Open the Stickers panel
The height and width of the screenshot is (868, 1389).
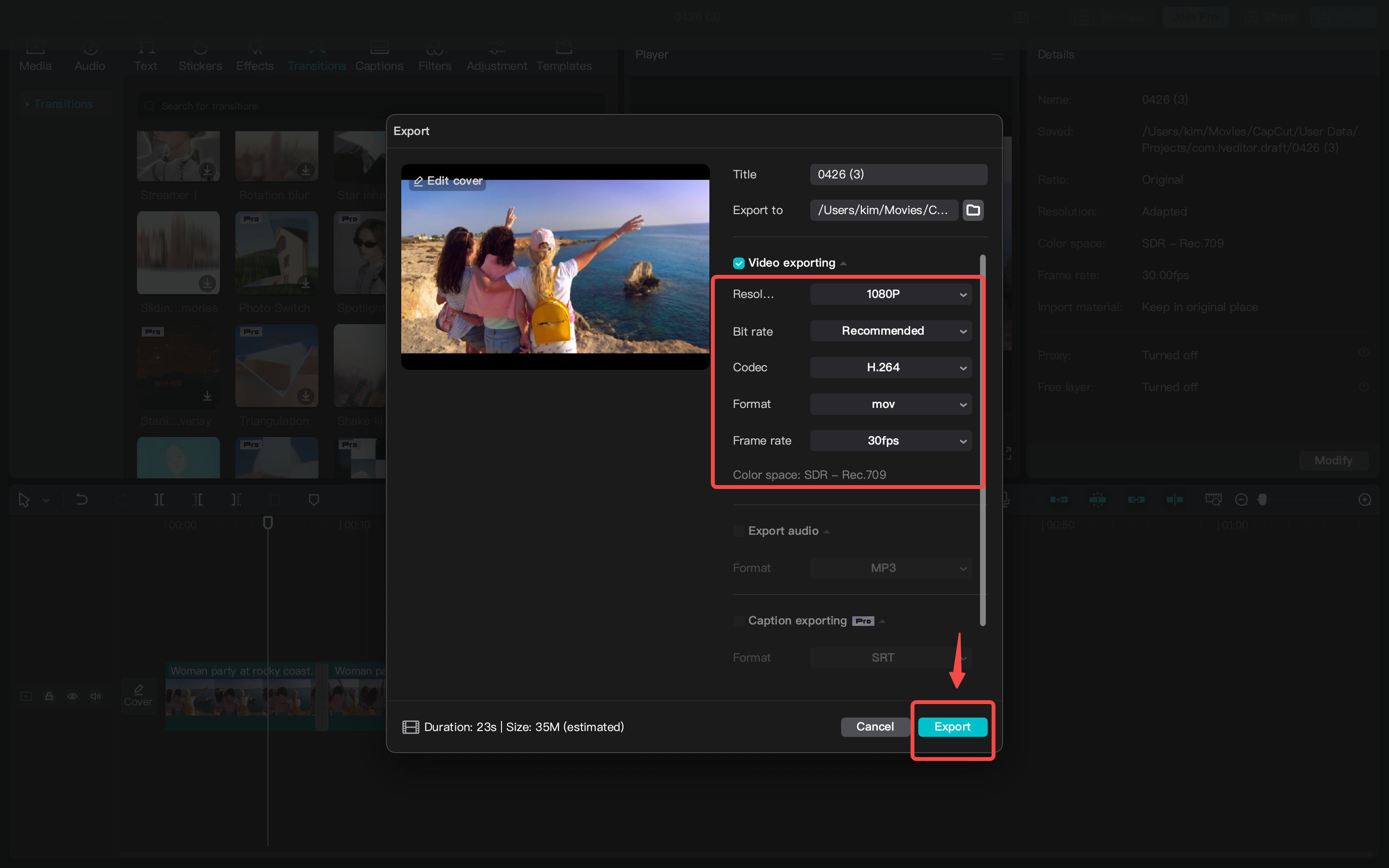pos(200,54)
